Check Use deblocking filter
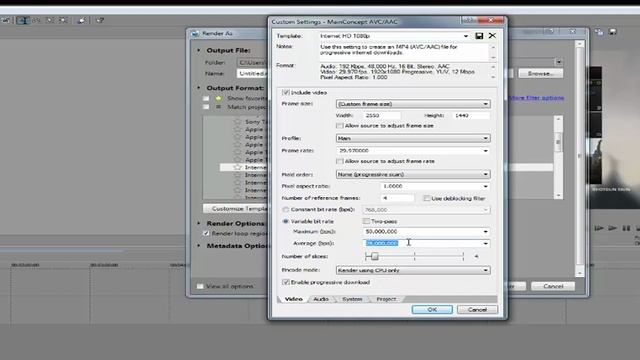The width and height of the screenshot is (640, 360). [x=427, y=198]
